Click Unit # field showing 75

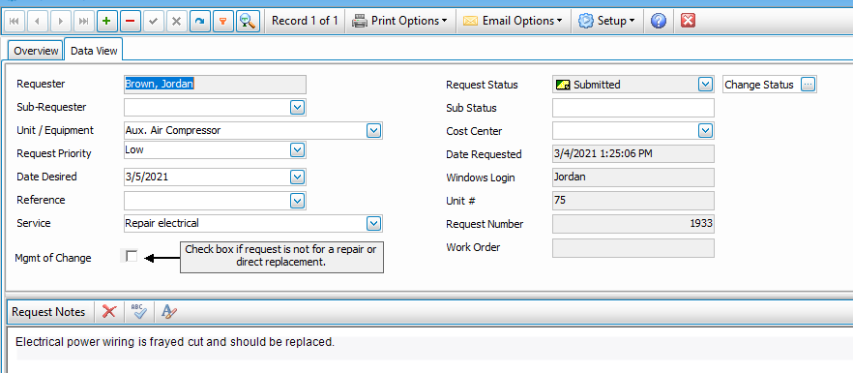tap(633, 200)
